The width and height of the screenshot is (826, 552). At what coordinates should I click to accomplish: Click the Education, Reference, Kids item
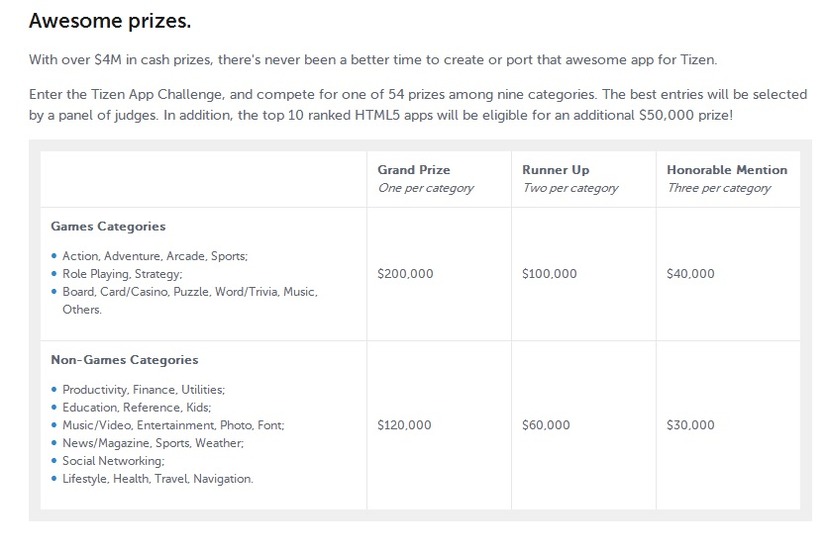pos(136,408)
